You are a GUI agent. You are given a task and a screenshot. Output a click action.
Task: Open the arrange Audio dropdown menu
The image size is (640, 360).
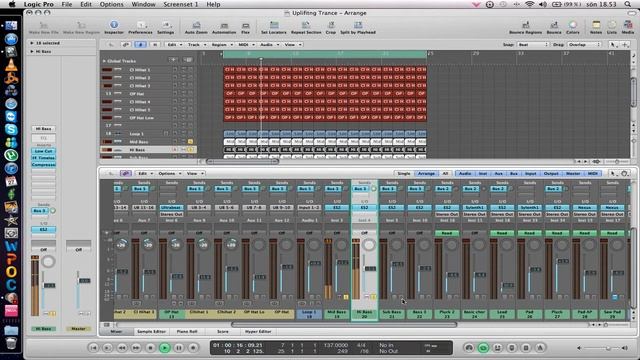(269, 44)
